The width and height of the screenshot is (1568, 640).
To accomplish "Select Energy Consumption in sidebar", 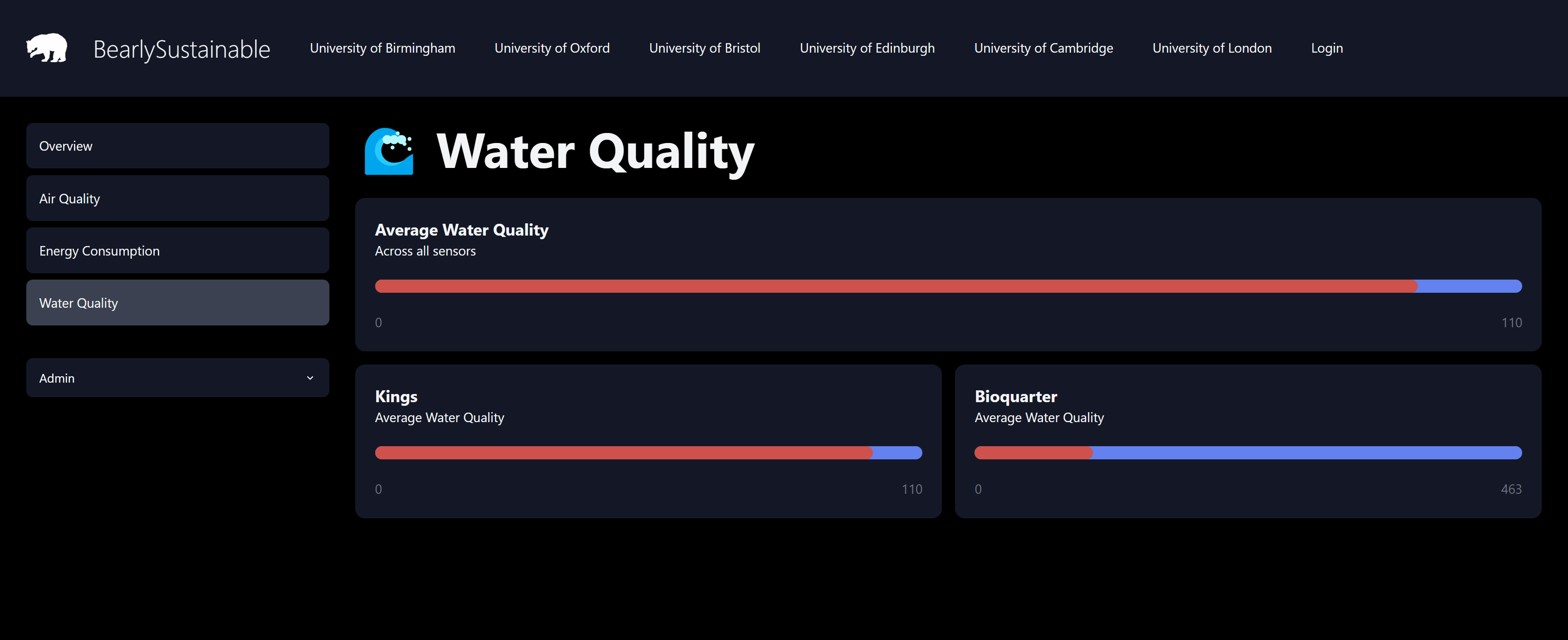I will click(x=177, y=251).
